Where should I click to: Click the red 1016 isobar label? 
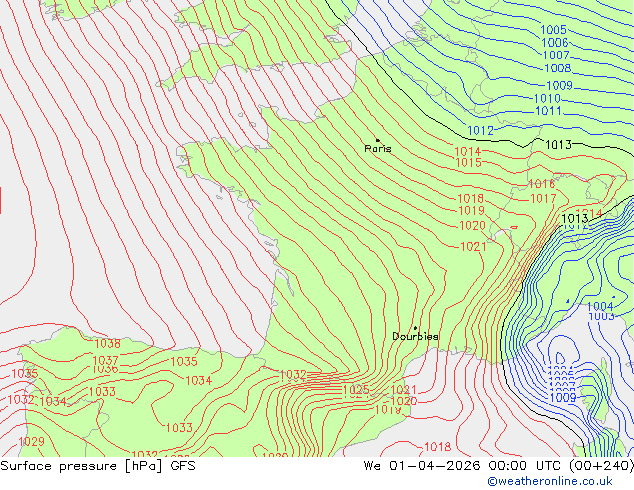pos(542,184)
